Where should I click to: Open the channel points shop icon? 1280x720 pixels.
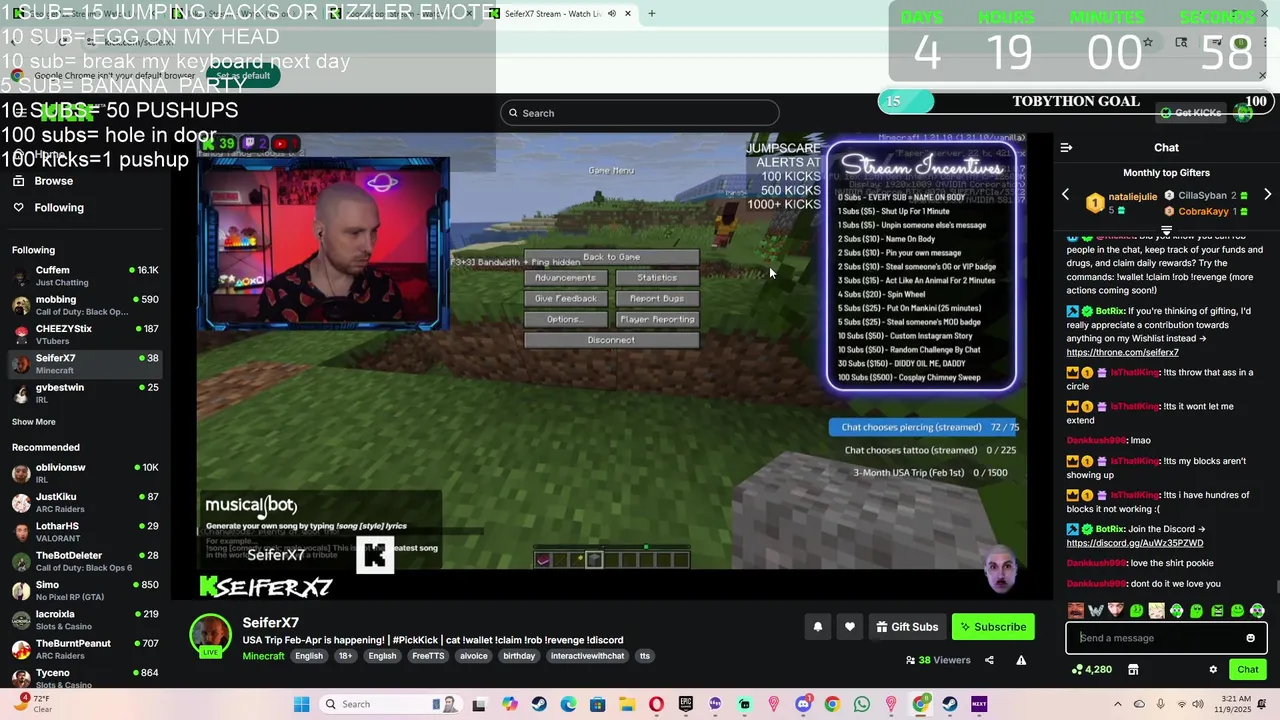coord(1133,670)
